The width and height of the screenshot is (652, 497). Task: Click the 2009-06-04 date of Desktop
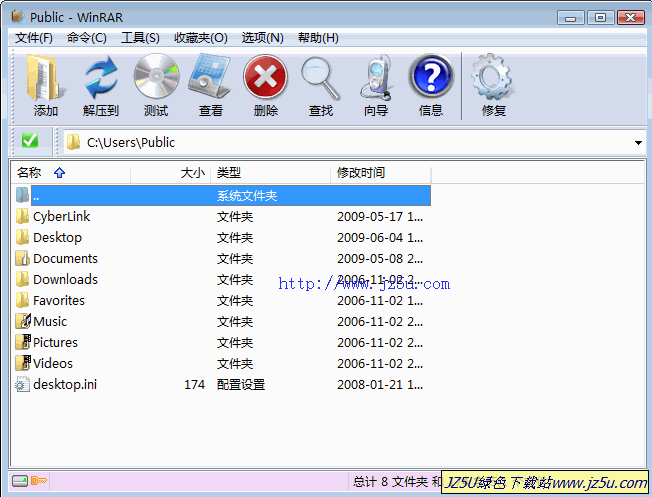380,237
